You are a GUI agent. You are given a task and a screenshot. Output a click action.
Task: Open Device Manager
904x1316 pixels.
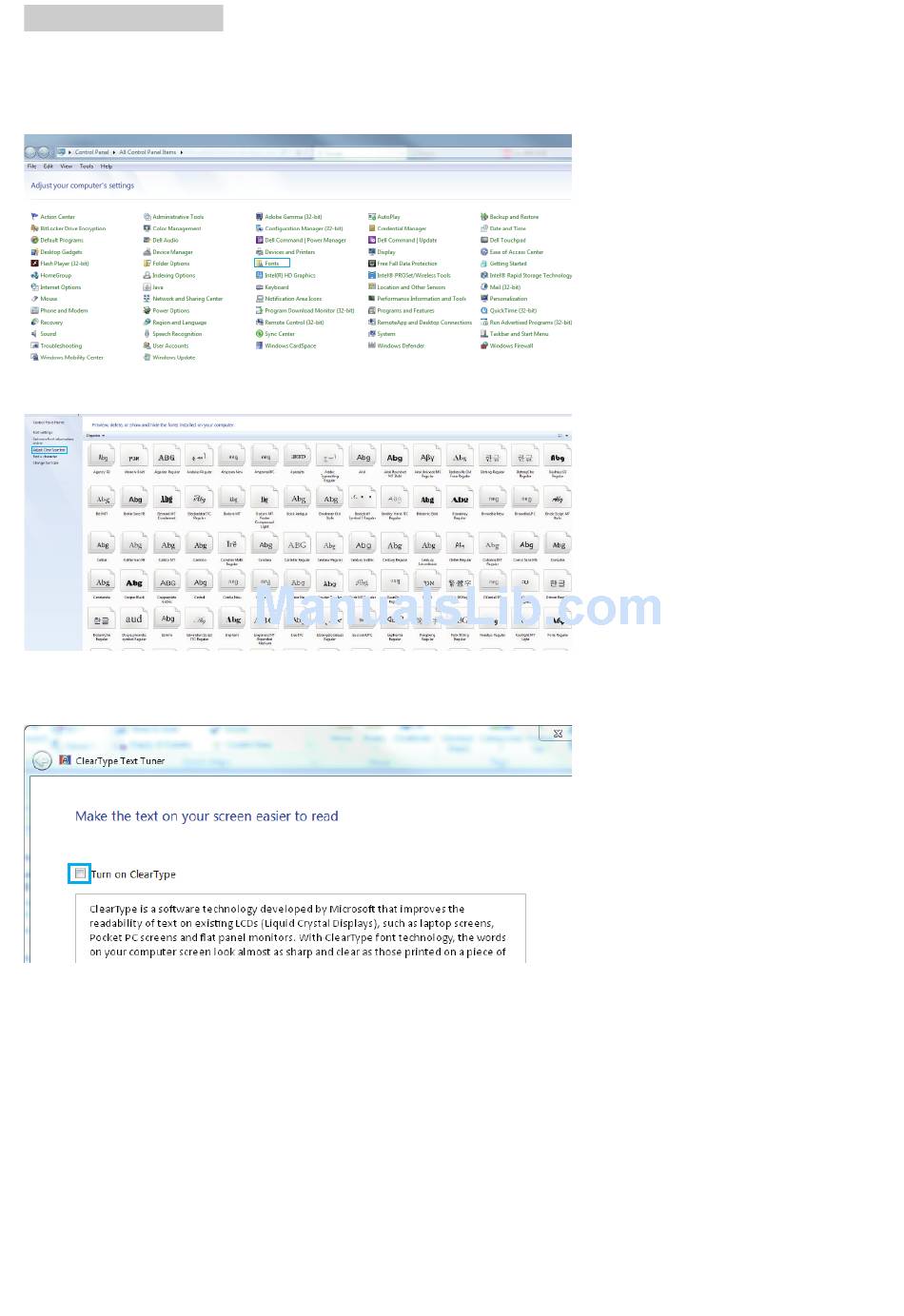[168, 252]
